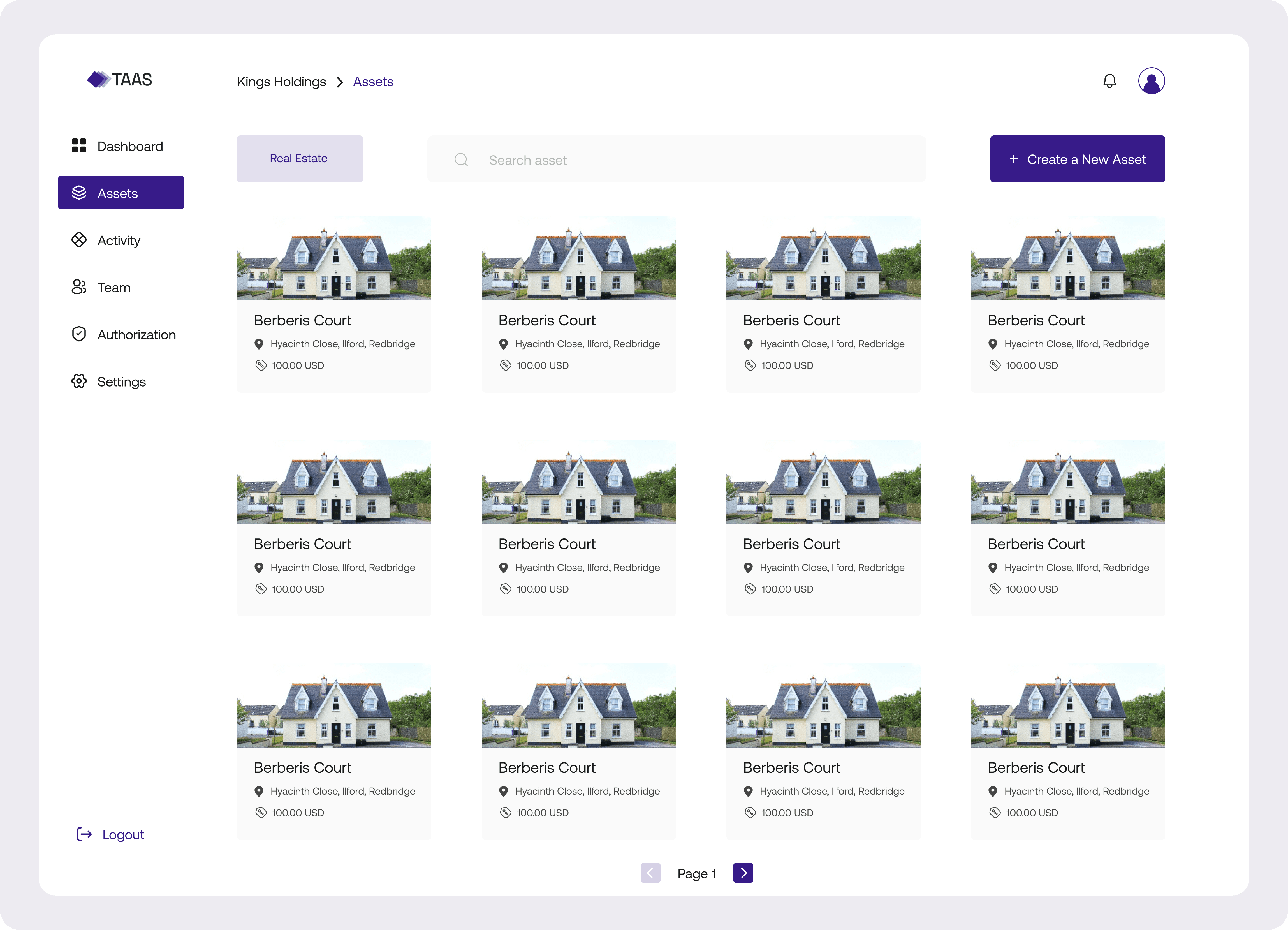Click the Activity diamond icon

pyautogui.click(x=79, y=240)
